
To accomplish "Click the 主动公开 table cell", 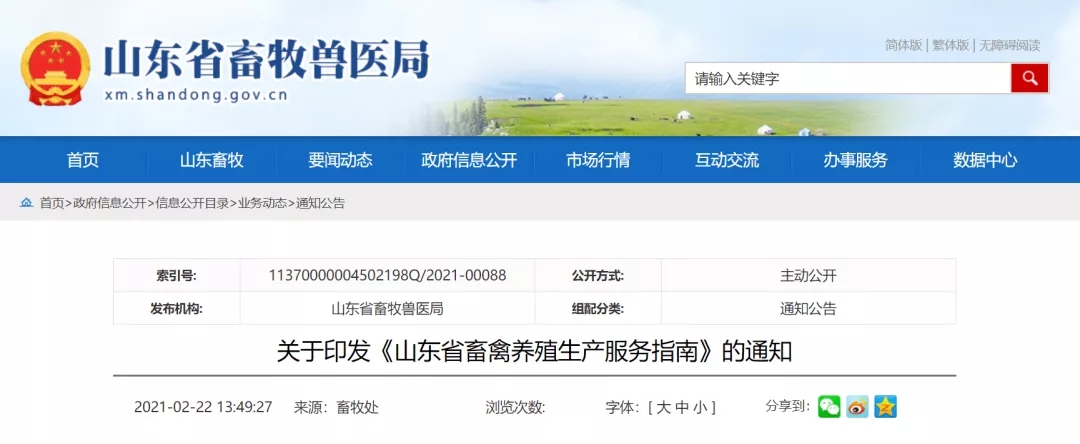I will [x=808, y=275].
